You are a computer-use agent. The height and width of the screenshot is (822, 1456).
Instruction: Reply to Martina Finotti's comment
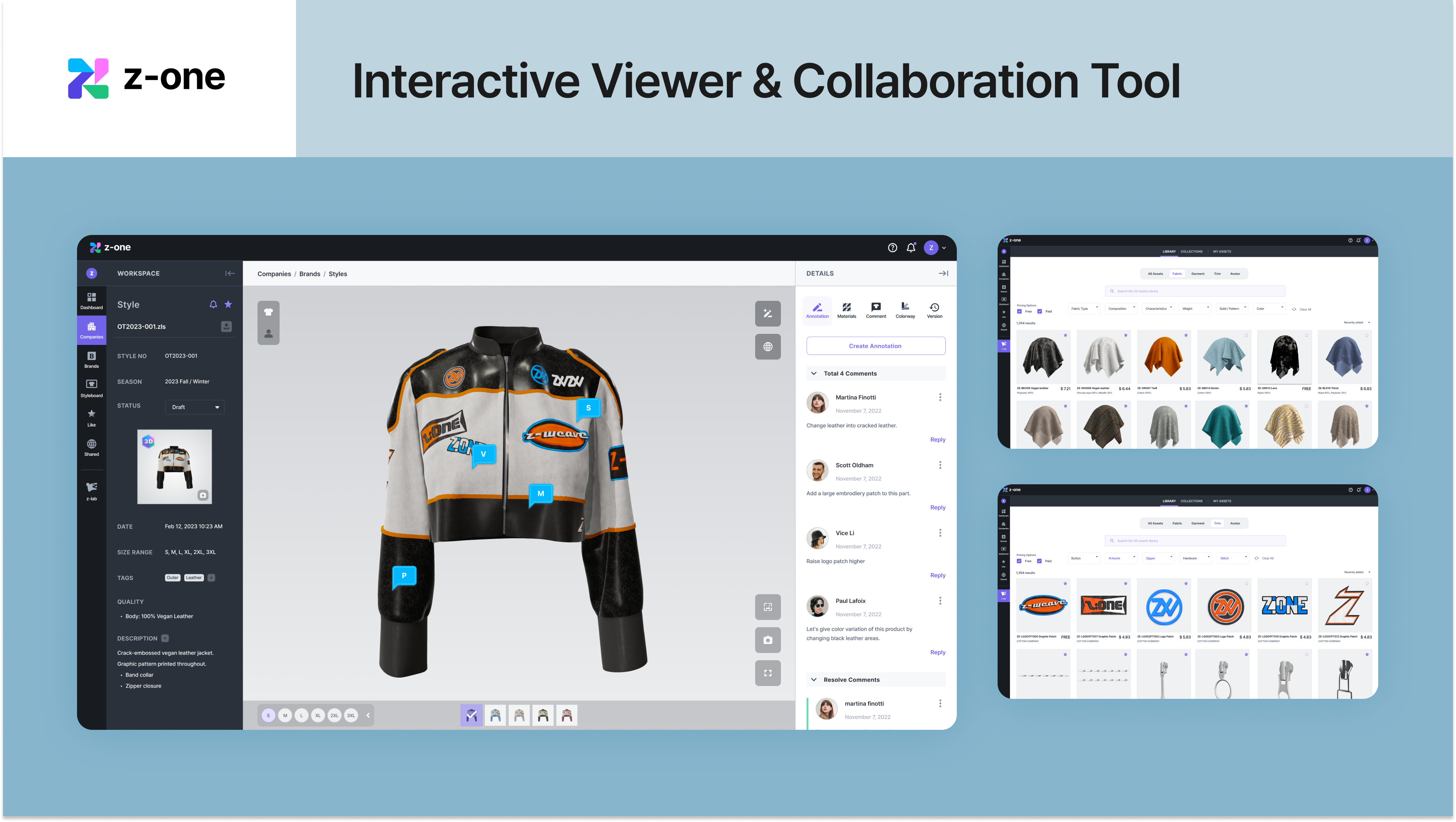tap(937, 440)
